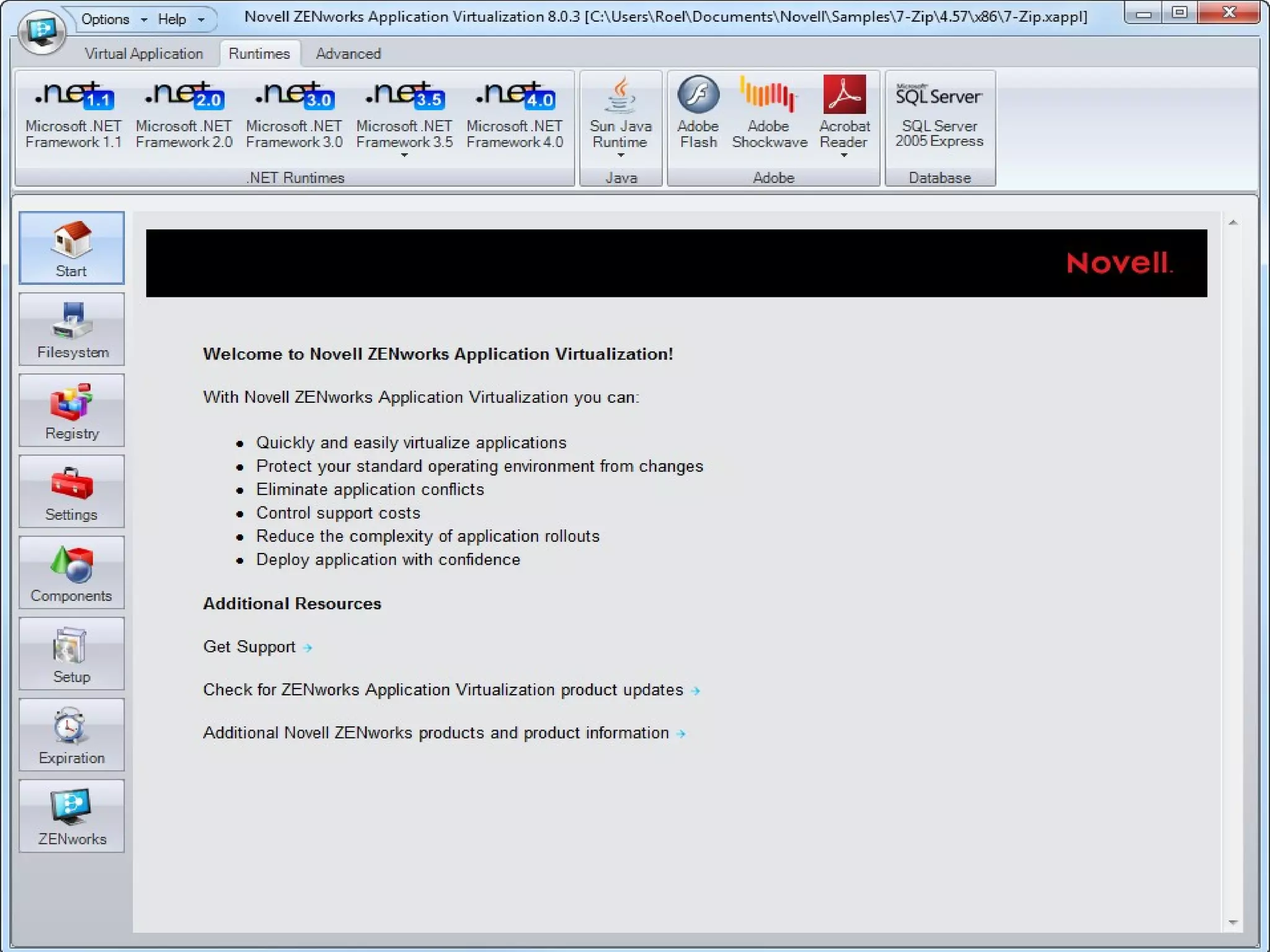Viewport: 1270px width, 952px height.
Task: Select the Adobe Shockwave runtime
Action: 769,113
